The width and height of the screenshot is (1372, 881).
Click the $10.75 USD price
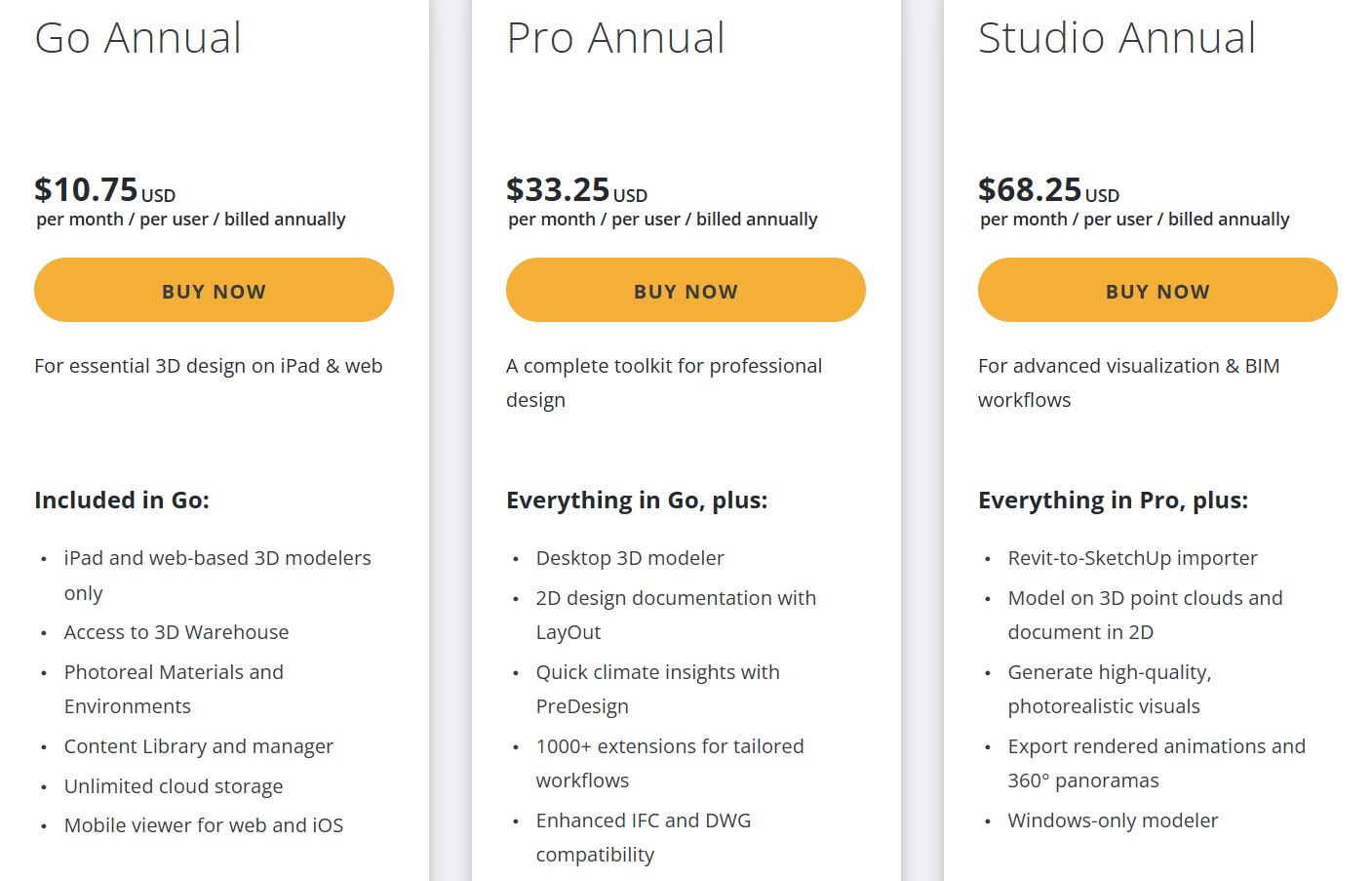[105, 189]
